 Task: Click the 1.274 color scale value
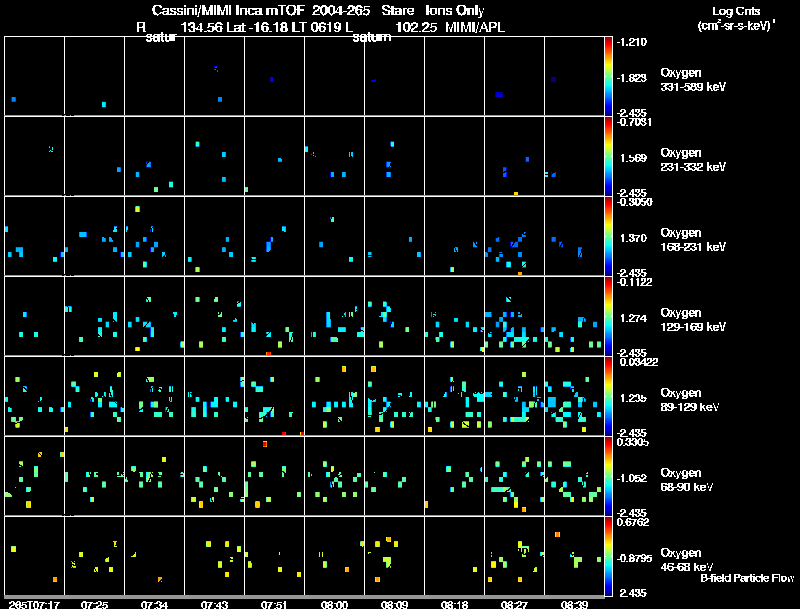click(633, 318)
